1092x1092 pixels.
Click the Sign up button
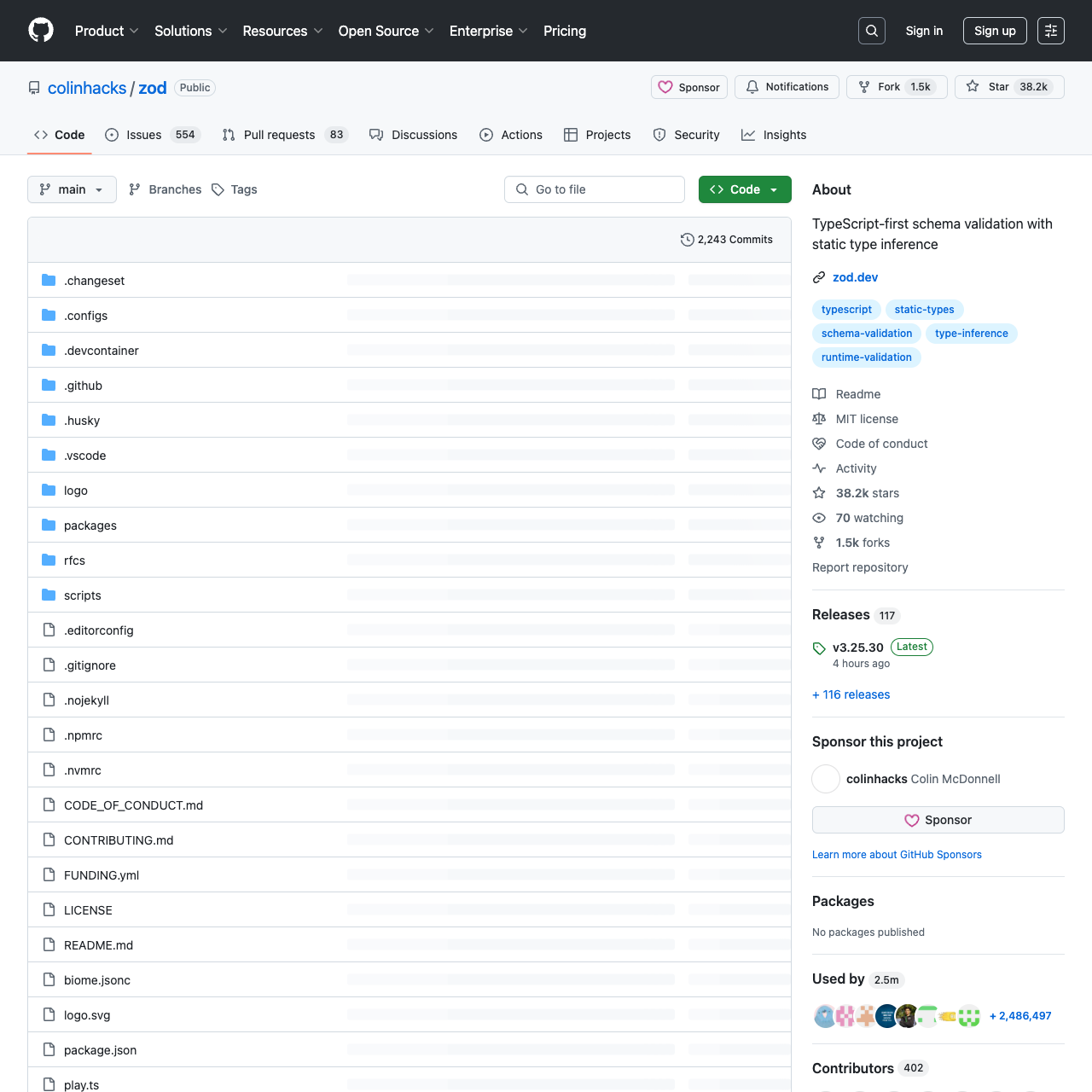pos(995,31)
